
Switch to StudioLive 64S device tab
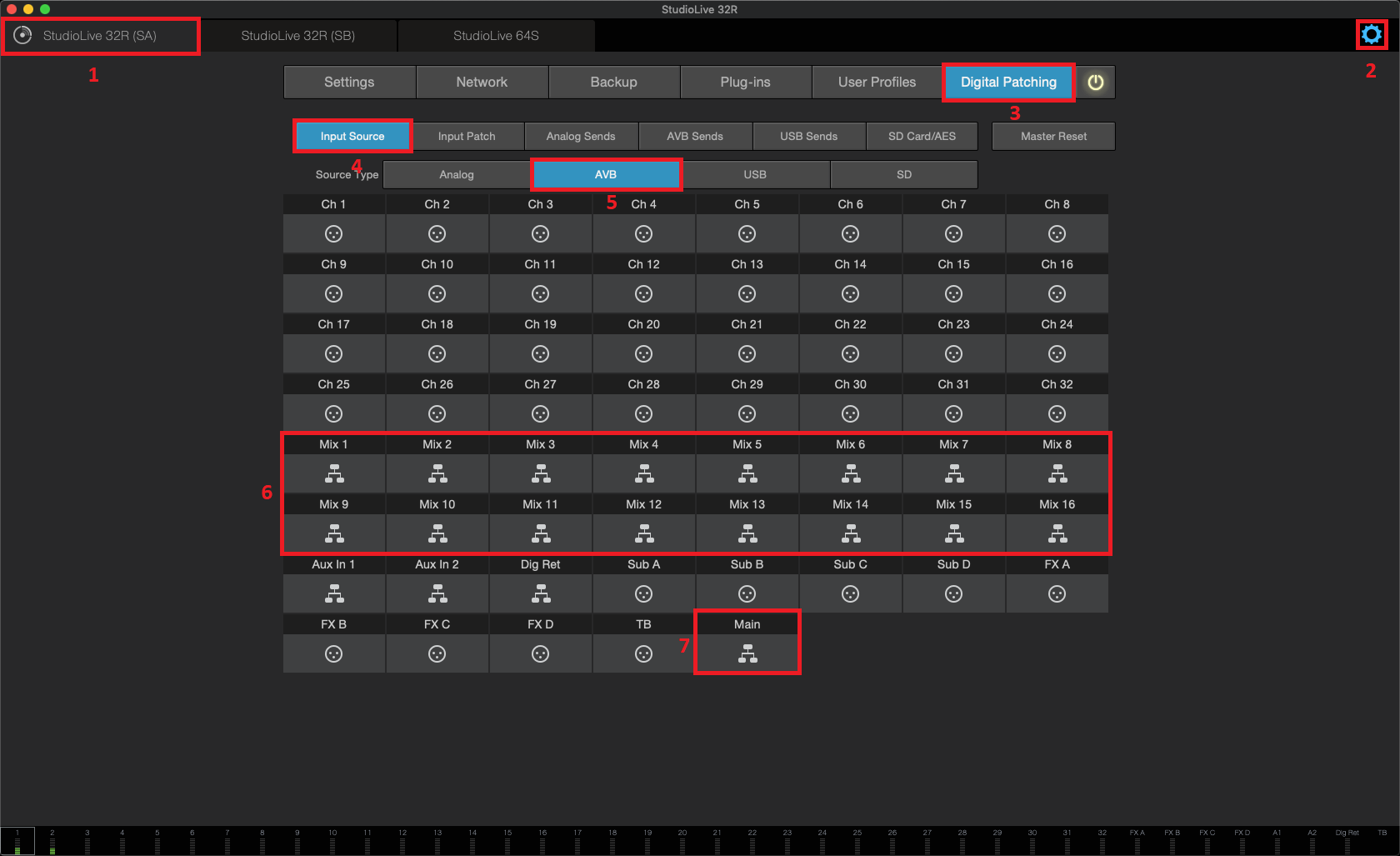497,36
